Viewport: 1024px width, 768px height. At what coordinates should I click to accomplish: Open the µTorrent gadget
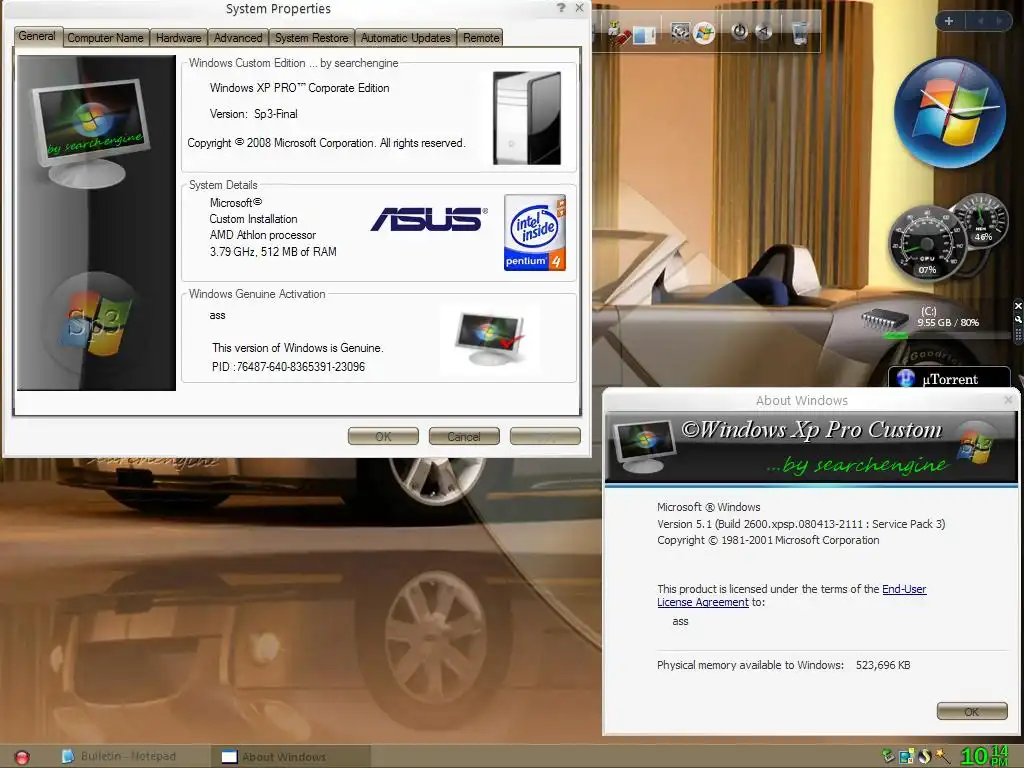point(949,379)
